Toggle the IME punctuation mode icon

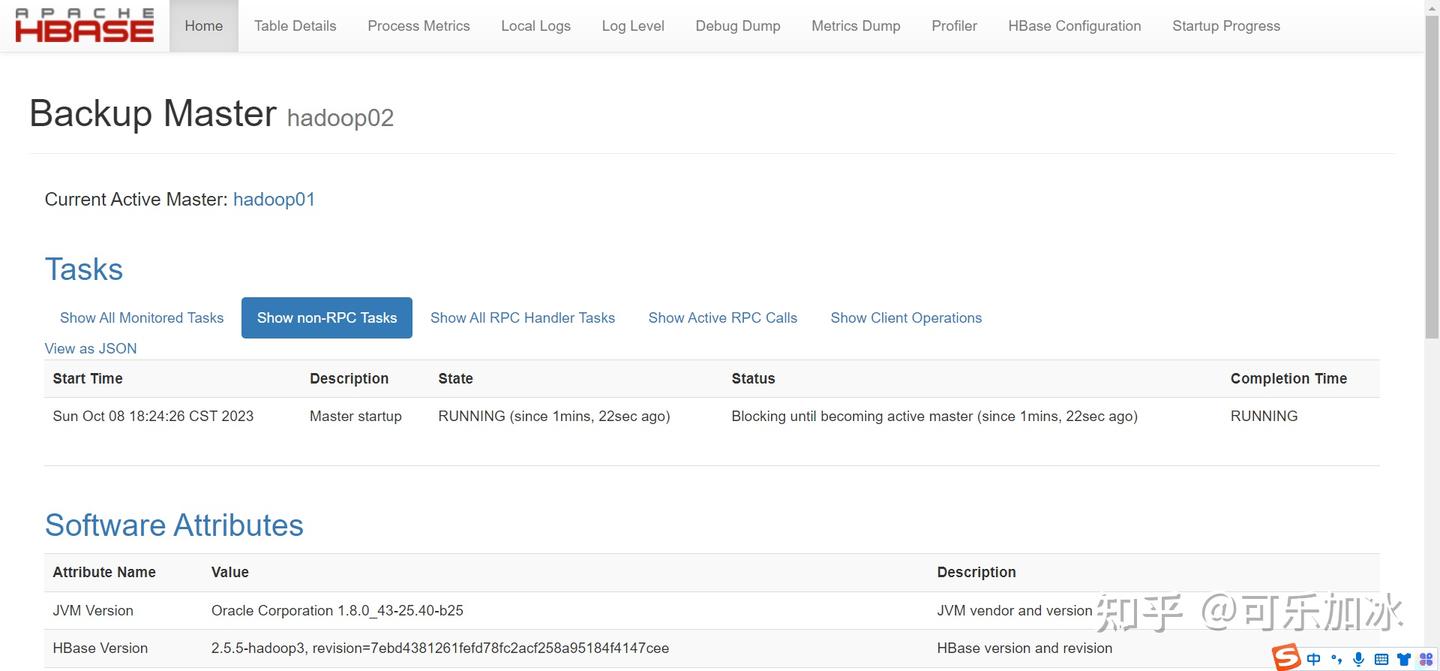coord(1336,659)
